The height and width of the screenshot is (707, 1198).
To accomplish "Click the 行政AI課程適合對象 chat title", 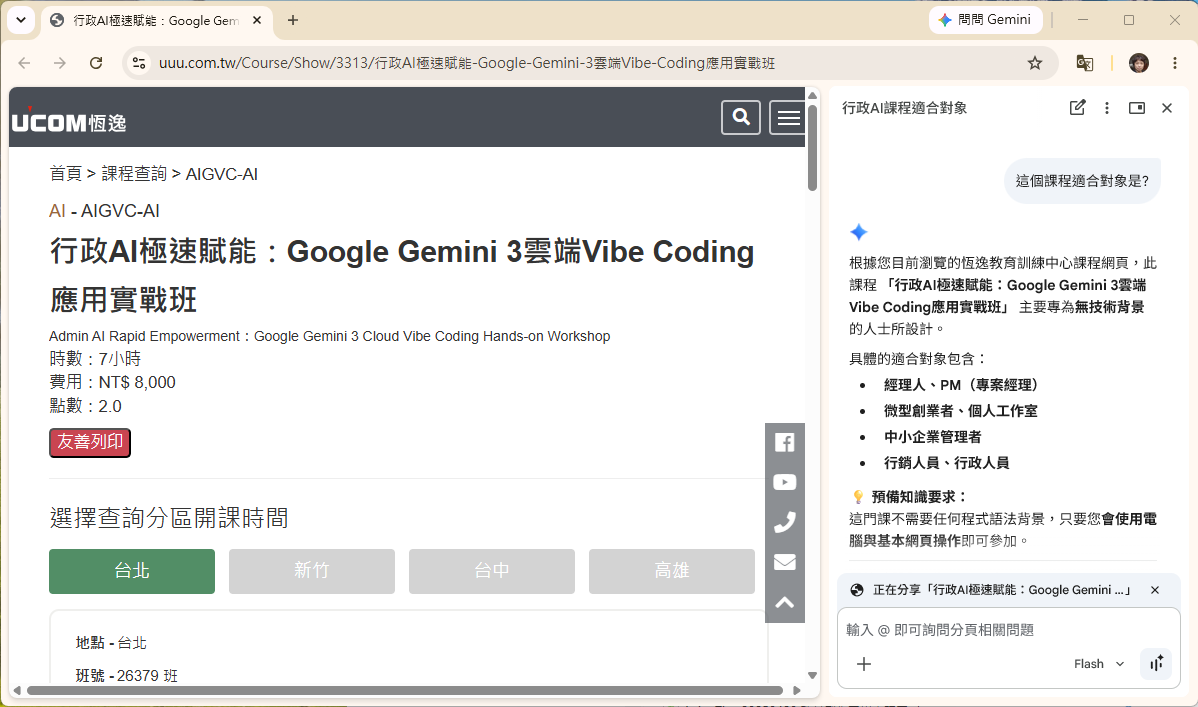I will tap(905, 108).
